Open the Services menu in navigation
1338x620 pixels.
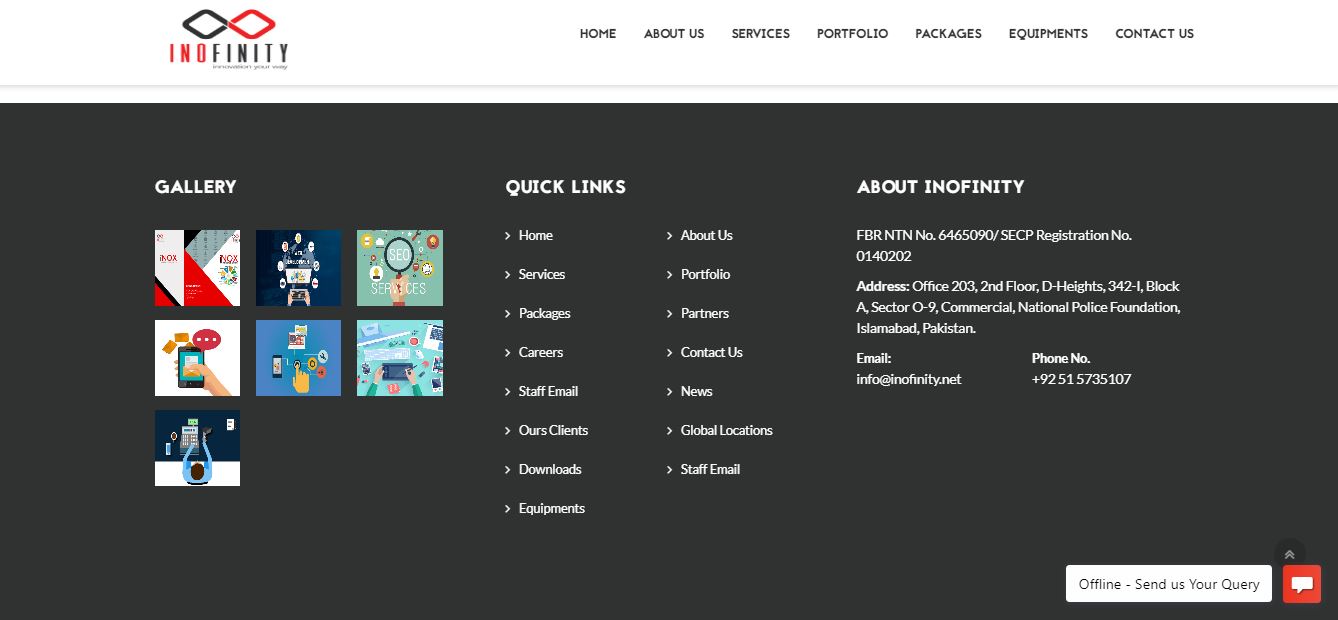click(x=760, y=34)
